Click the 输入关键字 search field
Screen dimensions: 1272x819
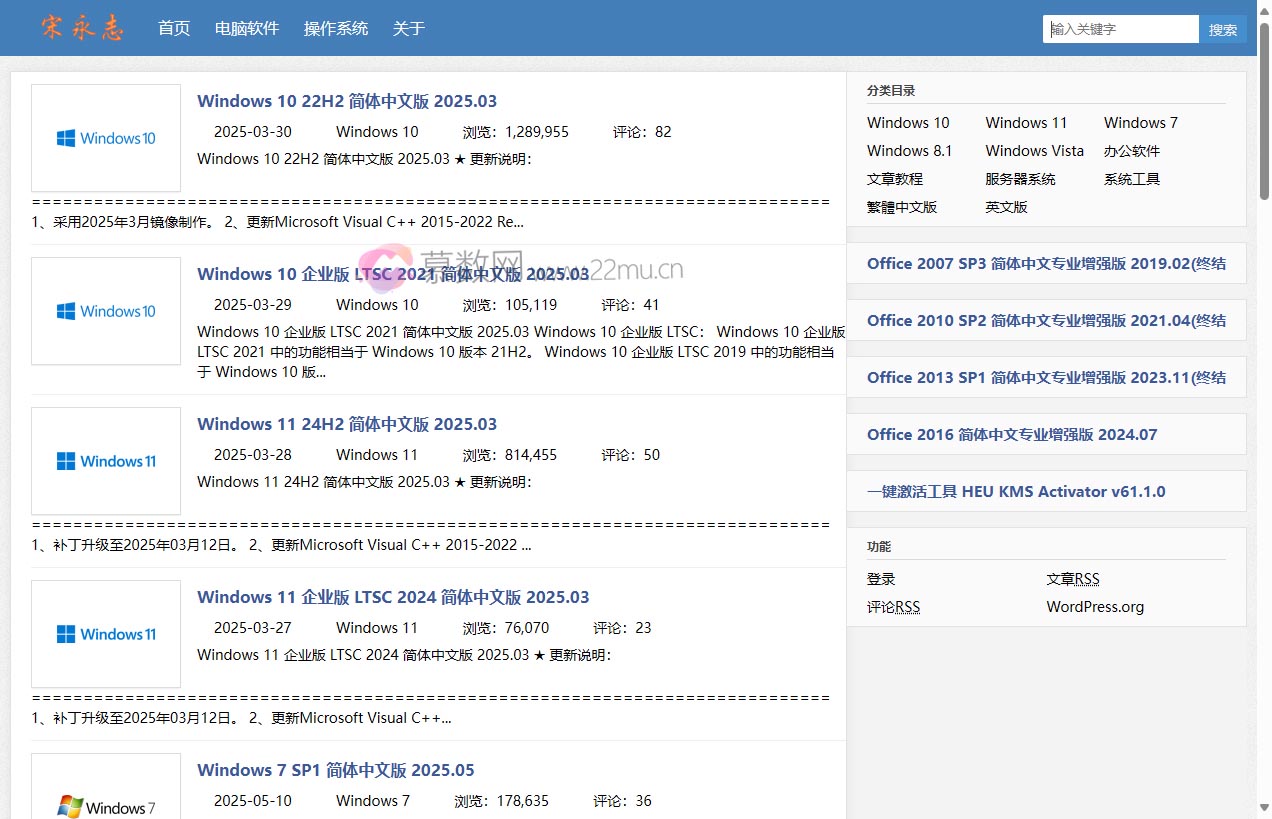(1120, 29)
